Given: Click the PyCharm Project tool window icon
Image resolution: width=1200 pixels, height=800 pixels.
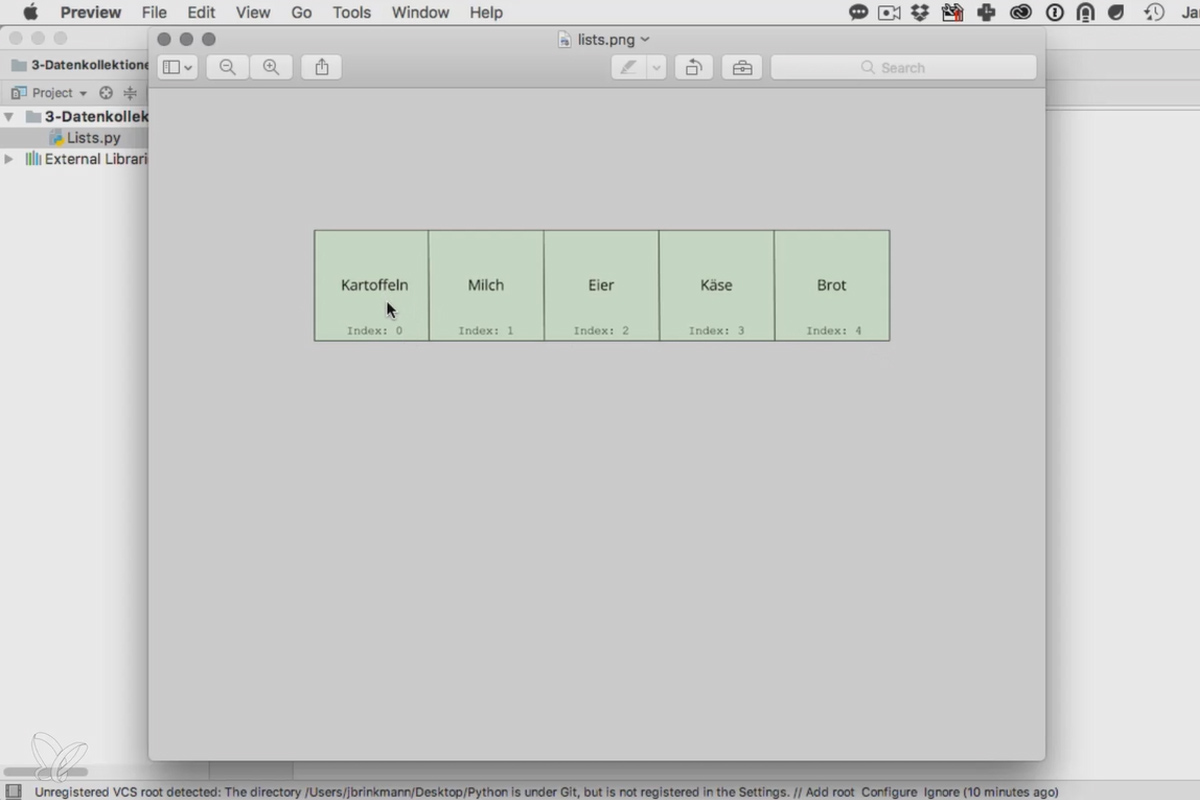Looking at the screenshot, I should point(19,93).
